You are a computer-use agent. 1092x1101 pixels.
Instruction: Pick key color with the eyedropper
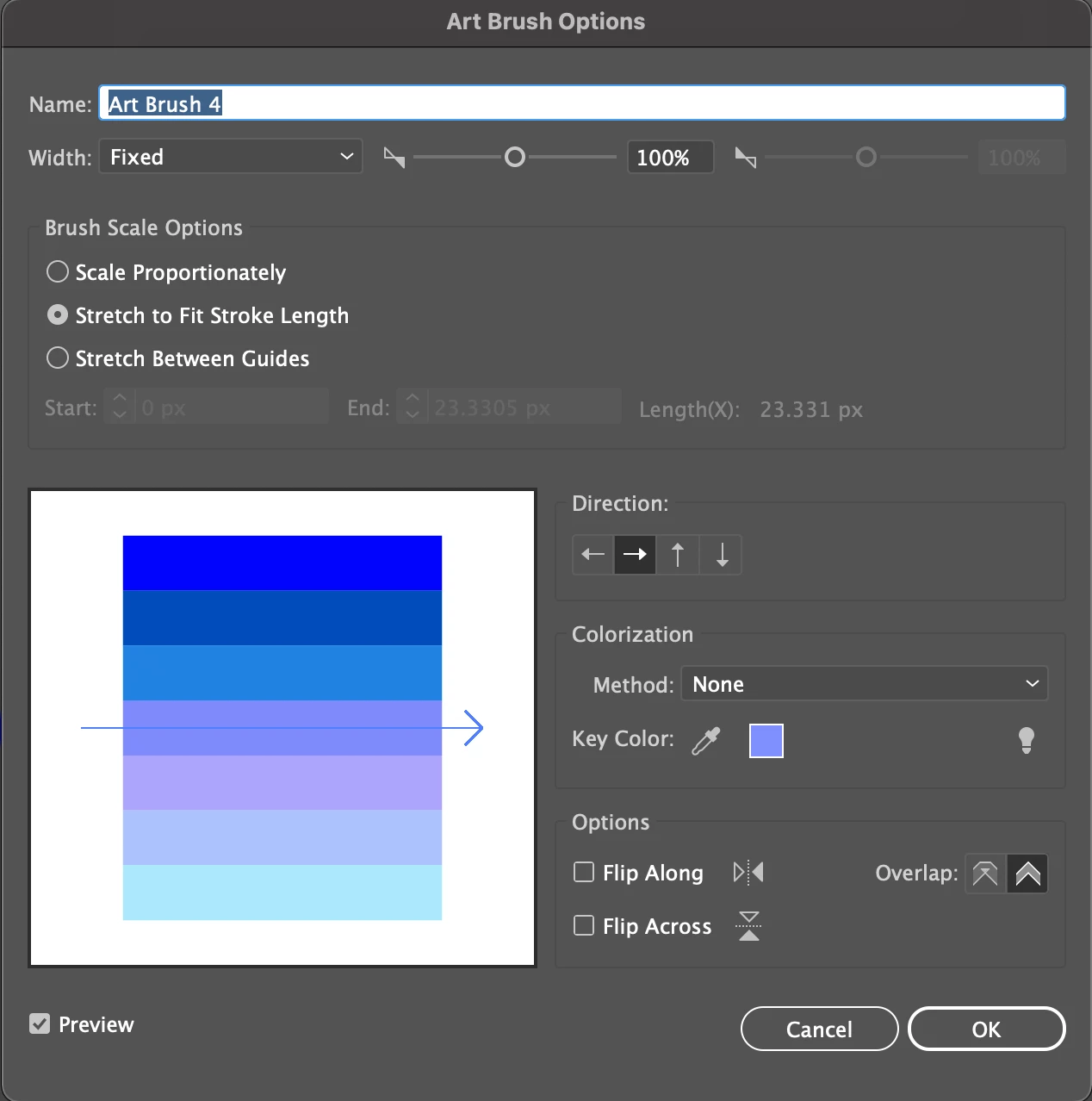click(x=706, y=740)
